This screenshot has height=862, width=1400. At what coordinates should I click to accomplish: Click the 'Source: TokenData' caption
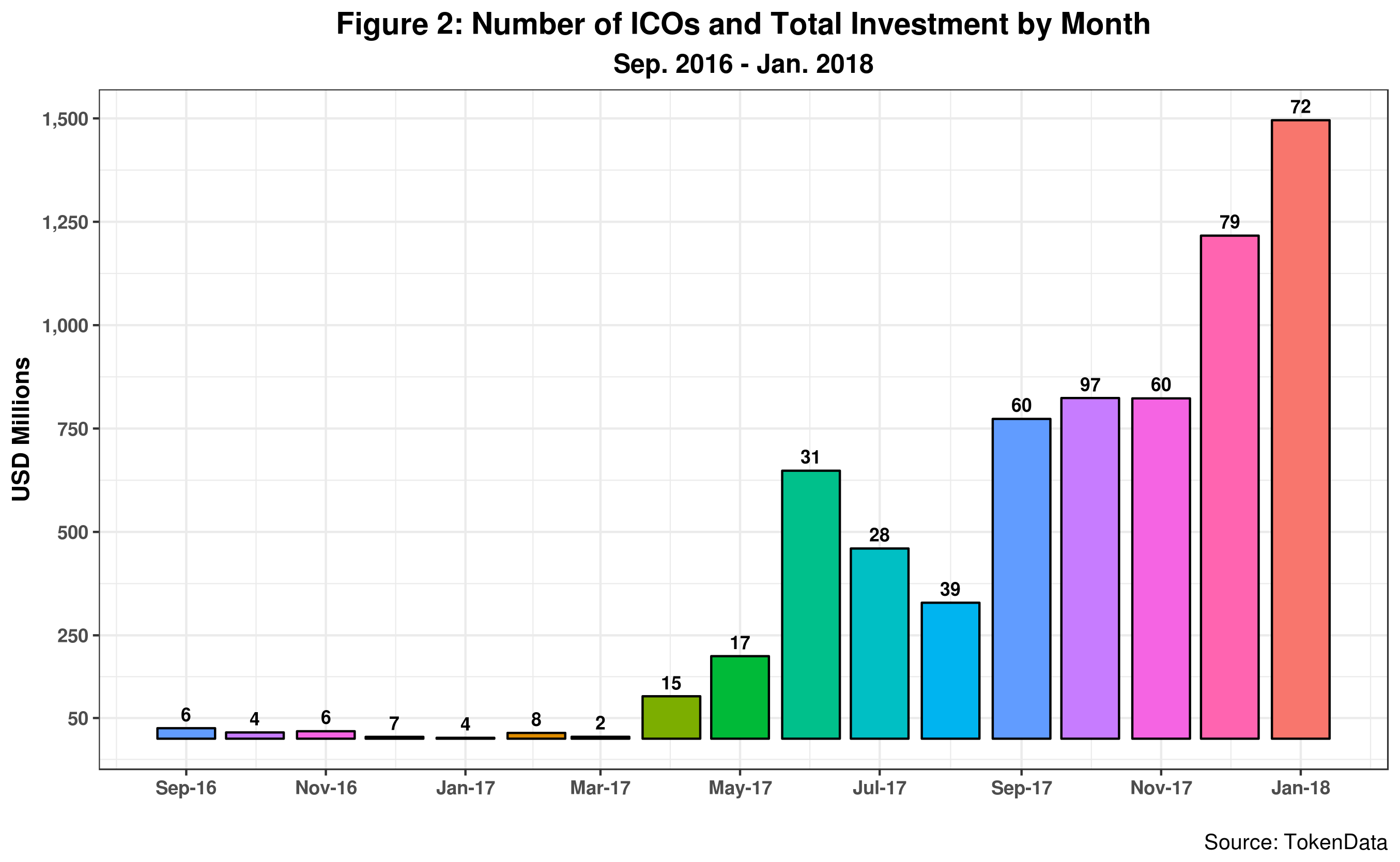coord(1295,842)
